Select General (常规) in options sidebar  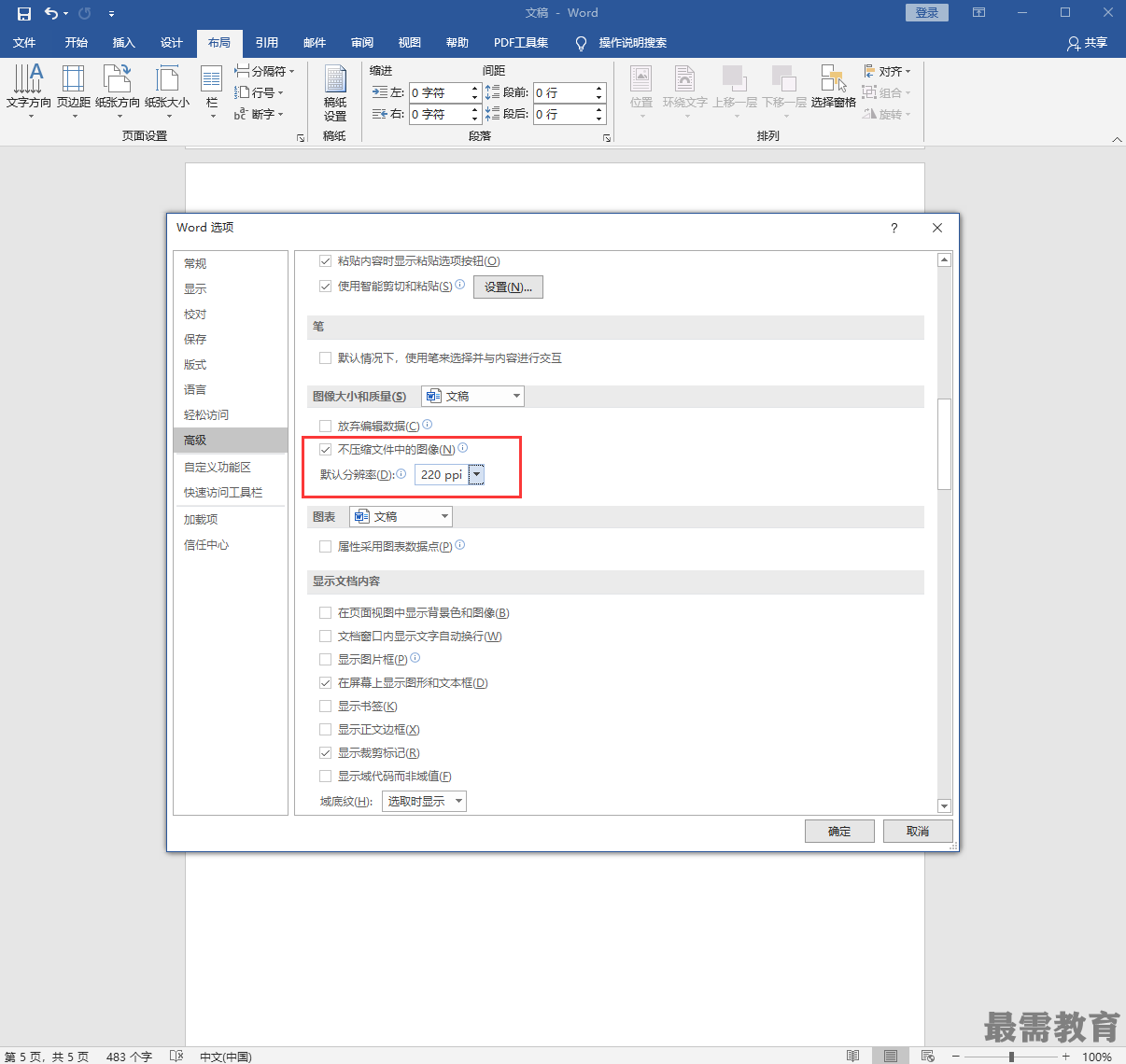[x=231, y=263]
